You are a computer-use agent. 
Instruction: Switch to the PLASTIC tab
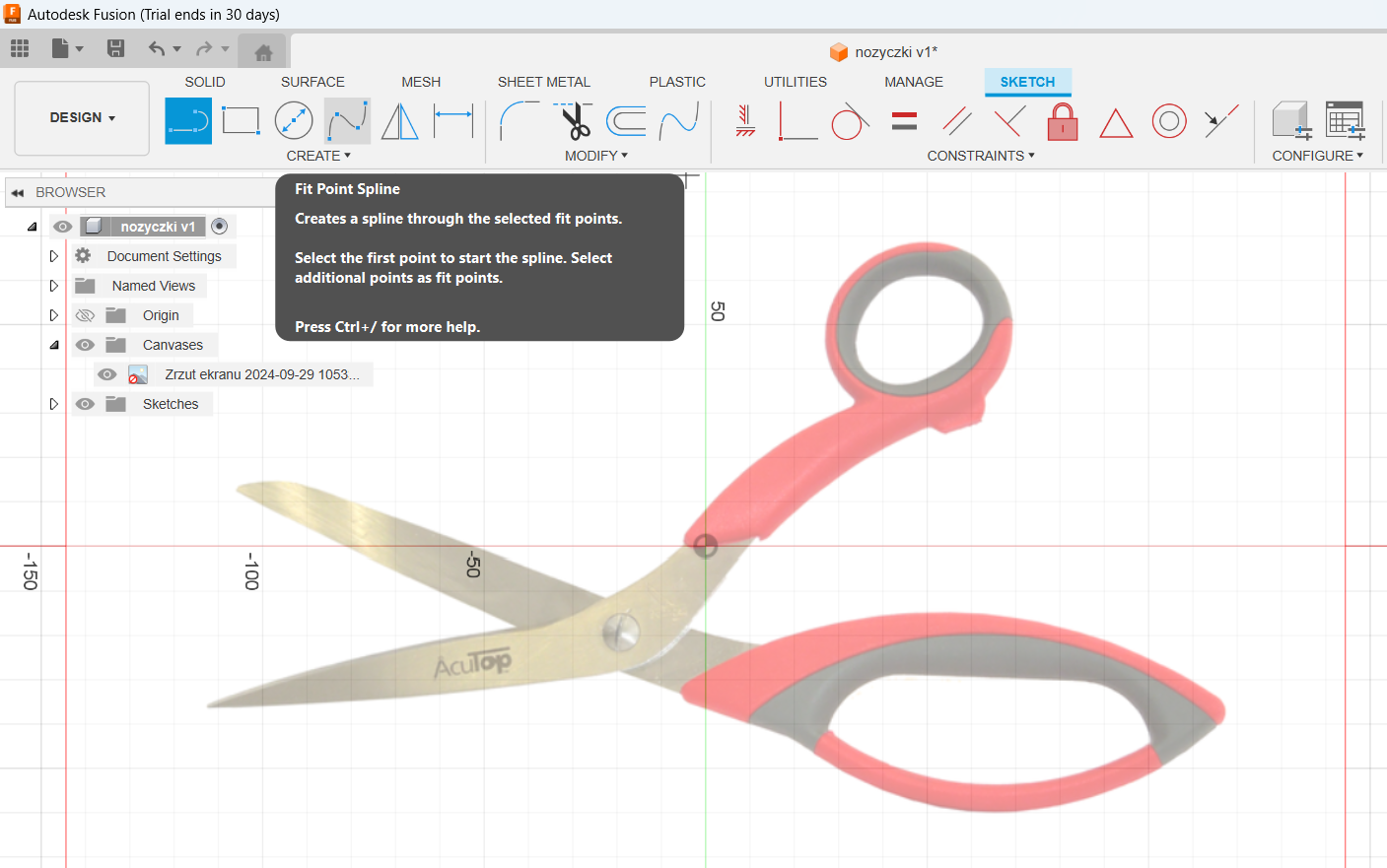(x=677, y=82)
